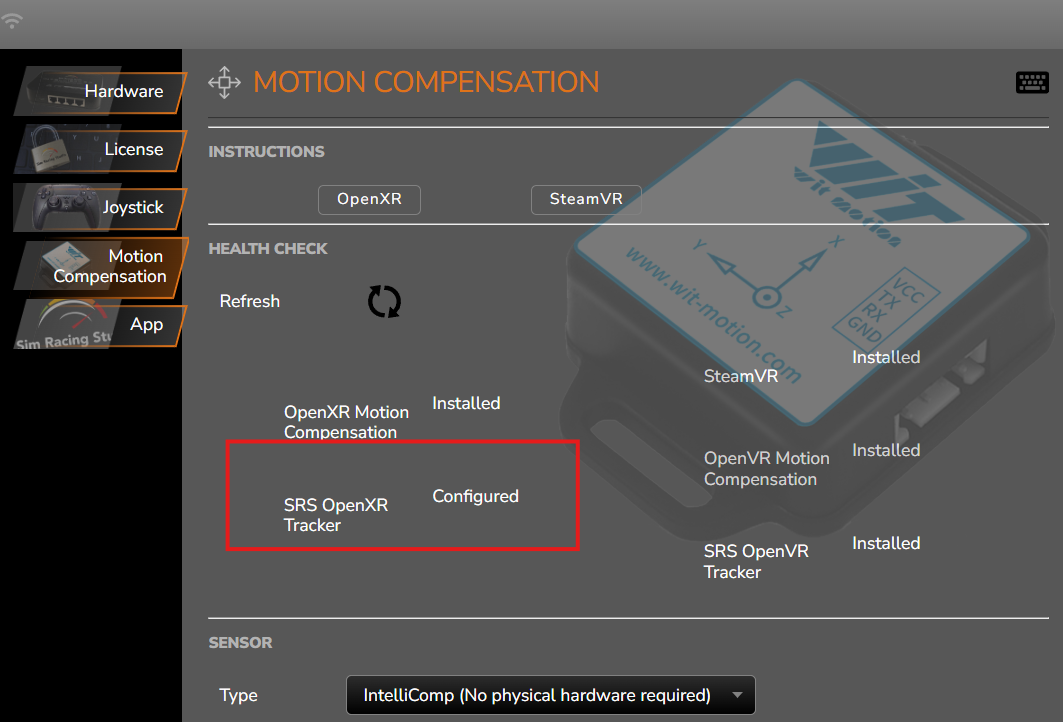This screenshot has height=722, width=1063.
Task: Open the SteamVR instructions
Action: (x=586, y=199)
